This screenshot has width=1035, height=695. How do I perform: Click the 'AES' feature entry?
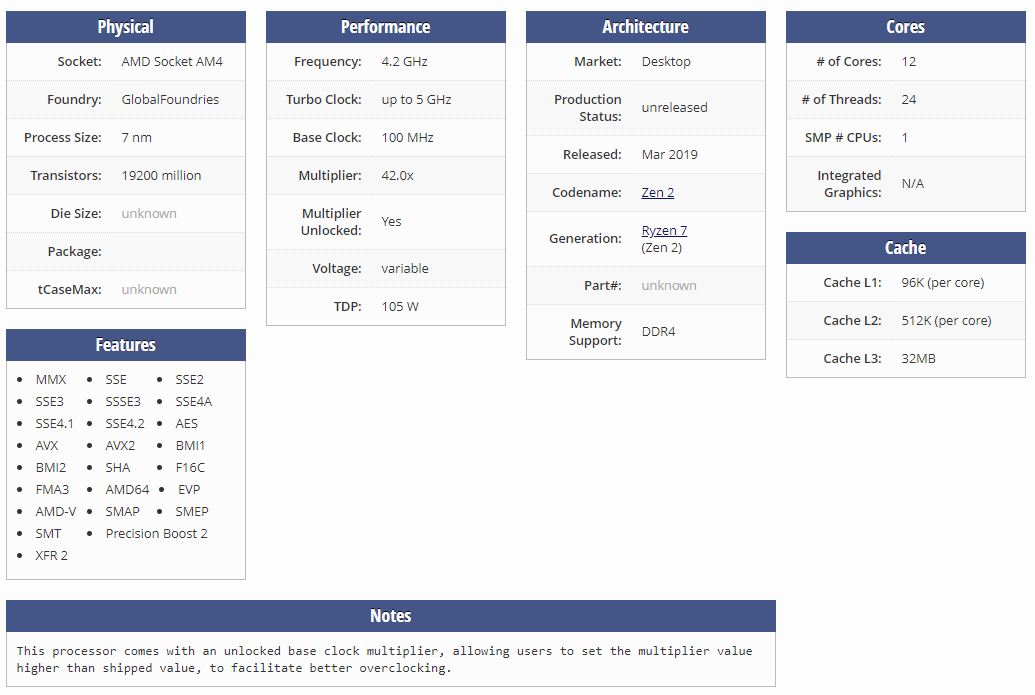click(x=186, y=424)
